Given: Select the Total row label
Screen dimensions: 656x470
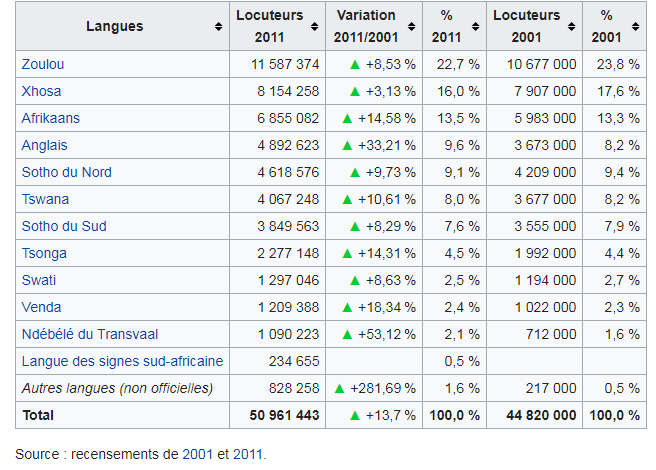Looking at the screenshot, I should coord(38,415).
